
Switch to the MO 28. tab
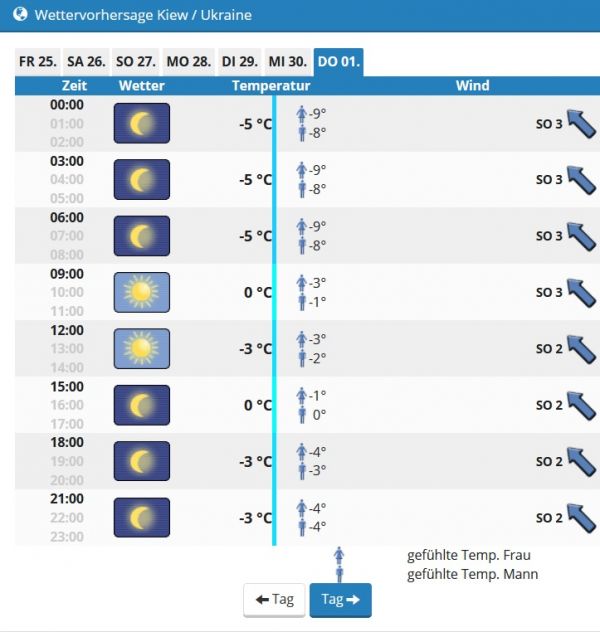[189, 62]
